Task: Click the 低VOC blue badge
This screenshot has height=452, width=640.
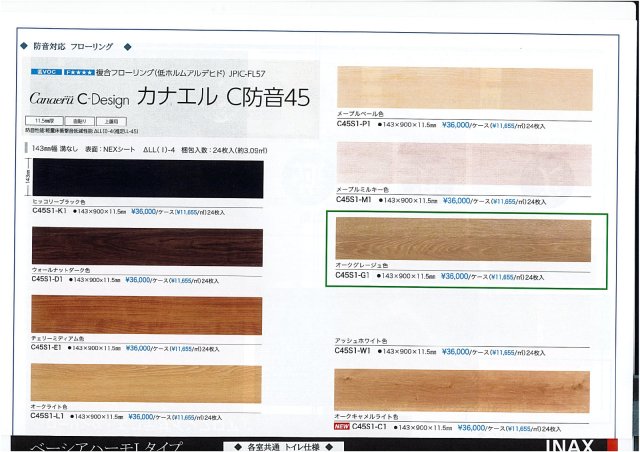Action: pos(47,72)
